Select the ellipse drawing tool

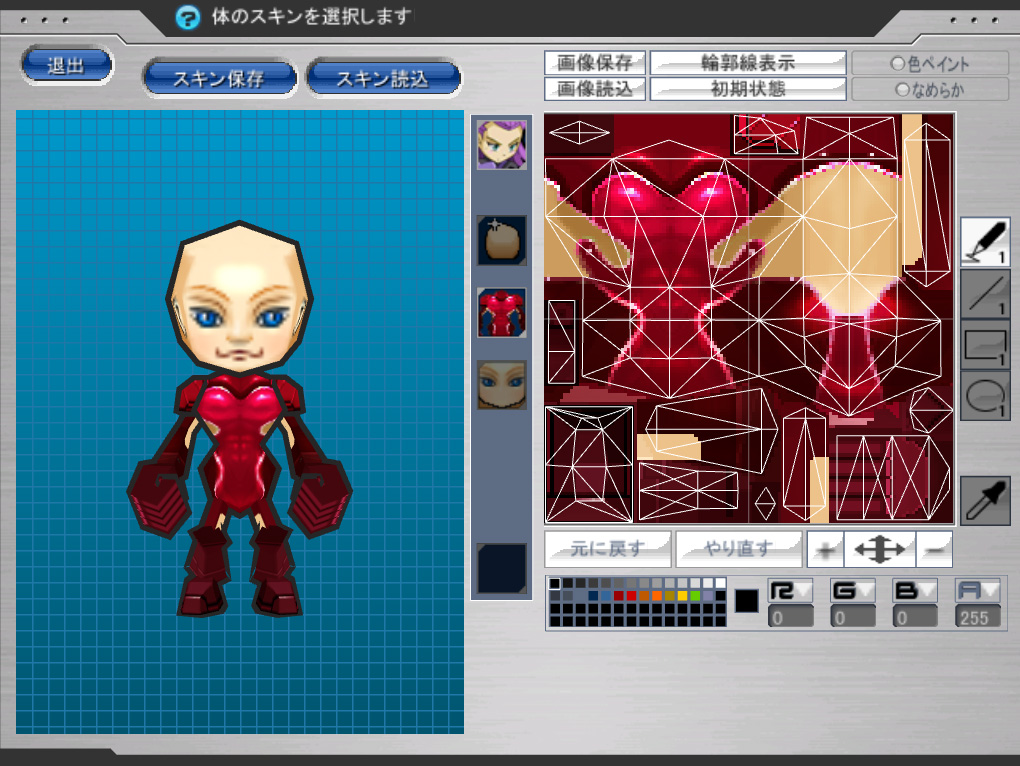point(985,397)
